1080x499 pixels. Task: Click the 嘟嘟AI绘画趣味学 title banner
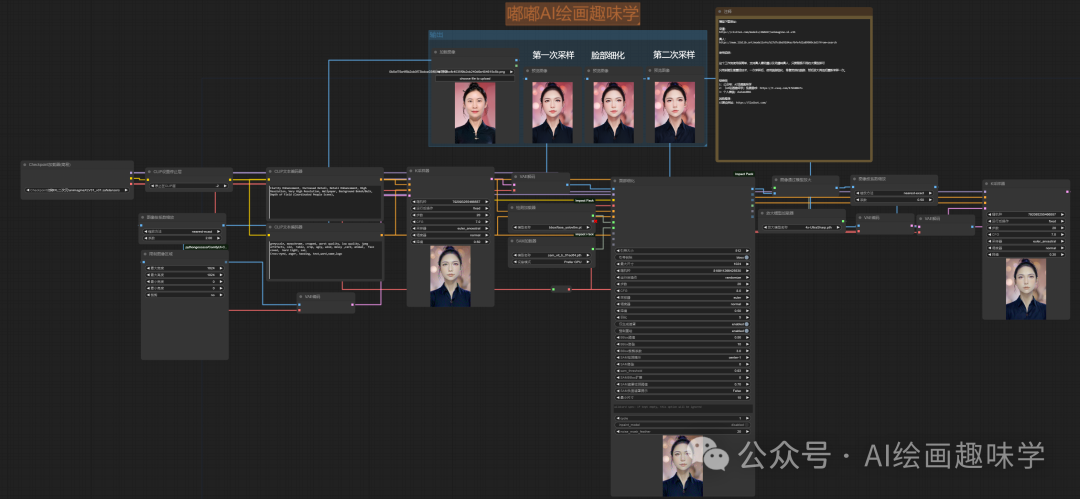(x=572, y=13)
